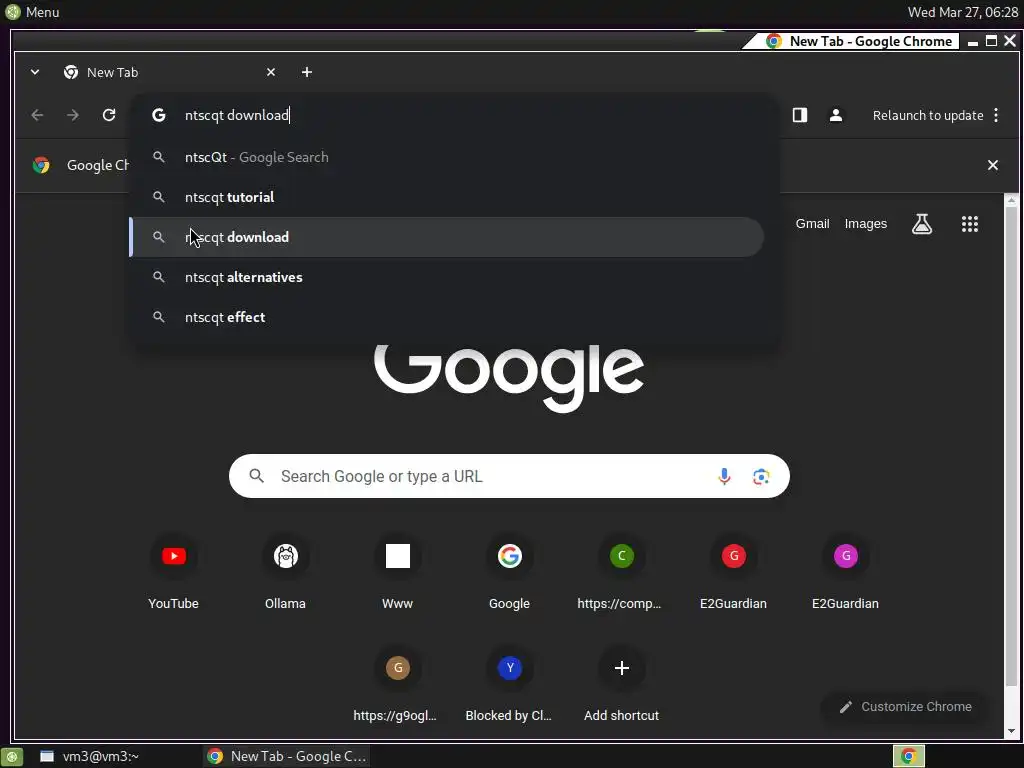Reload the page with the refresh icon
Screen dimensions: 1024x768
point(109,115)
